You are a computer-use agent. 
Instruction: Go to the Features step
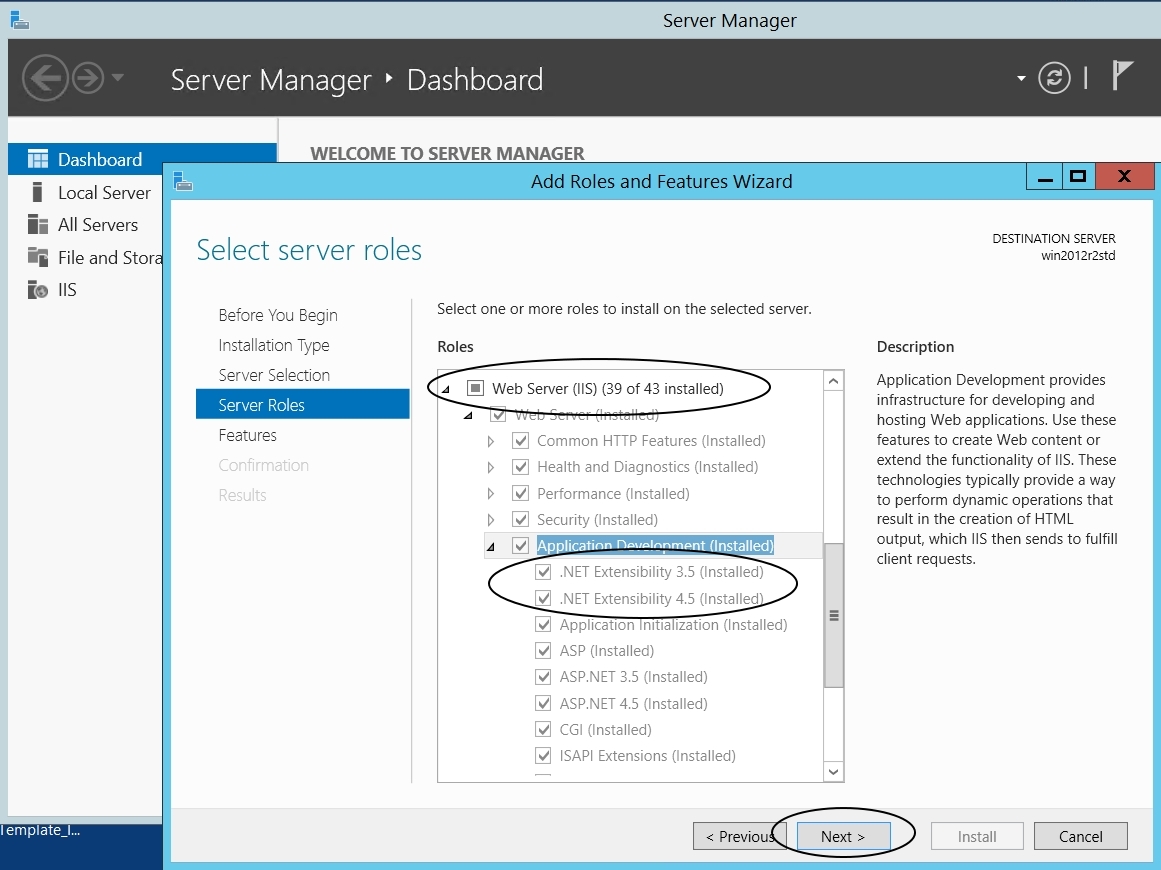click(247, 435)
